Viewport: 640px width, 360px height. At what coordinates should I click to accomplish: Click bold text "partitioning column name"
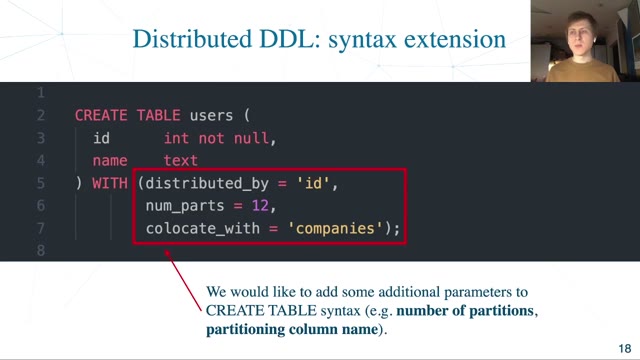coord(292,329)
